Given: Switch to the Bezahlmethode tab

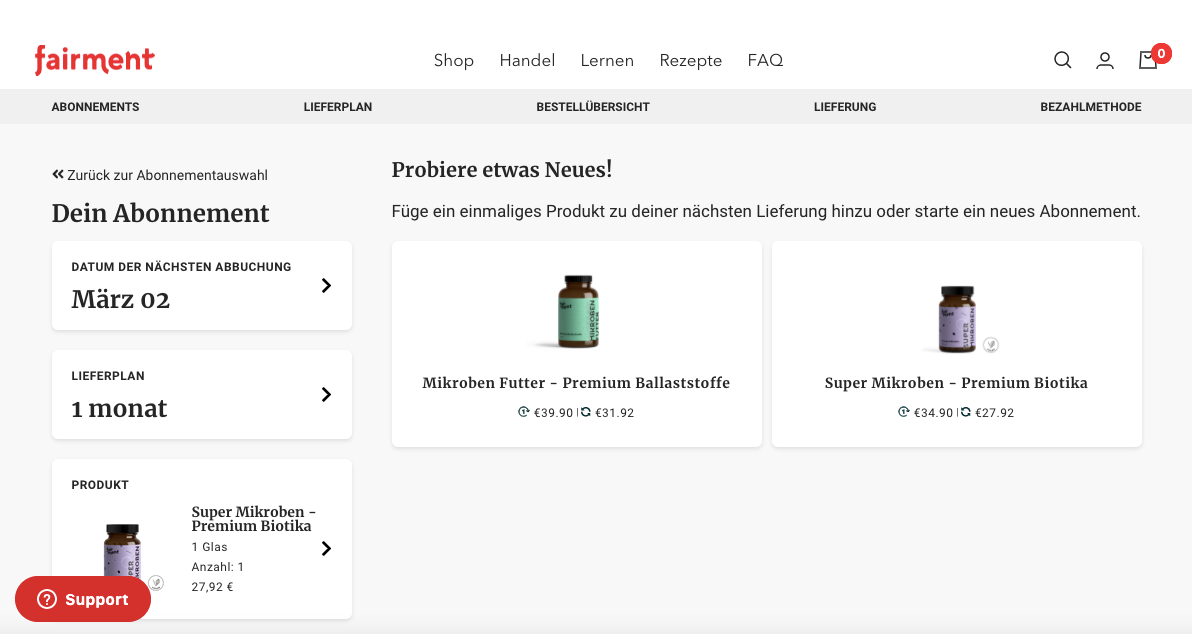Looking at the screenshot, I should (x=1091, y=107).
